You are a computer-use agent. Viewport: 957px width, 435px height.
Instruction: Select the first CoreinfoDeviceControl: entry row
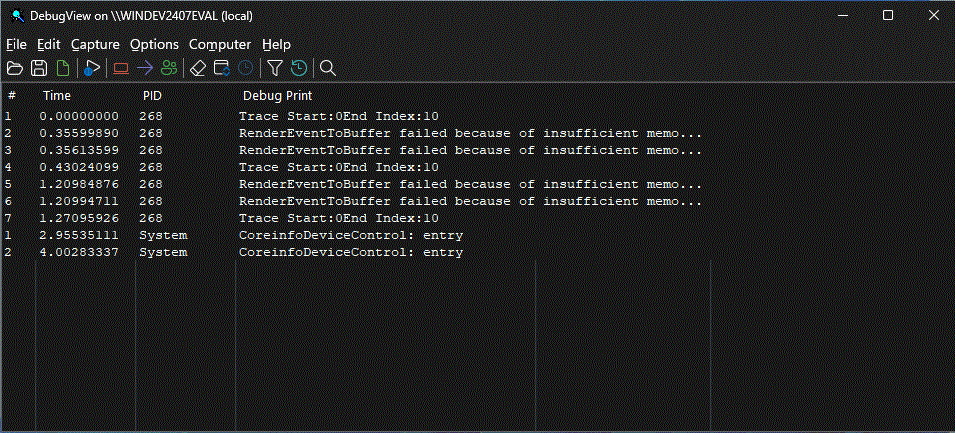click(350, 236)
